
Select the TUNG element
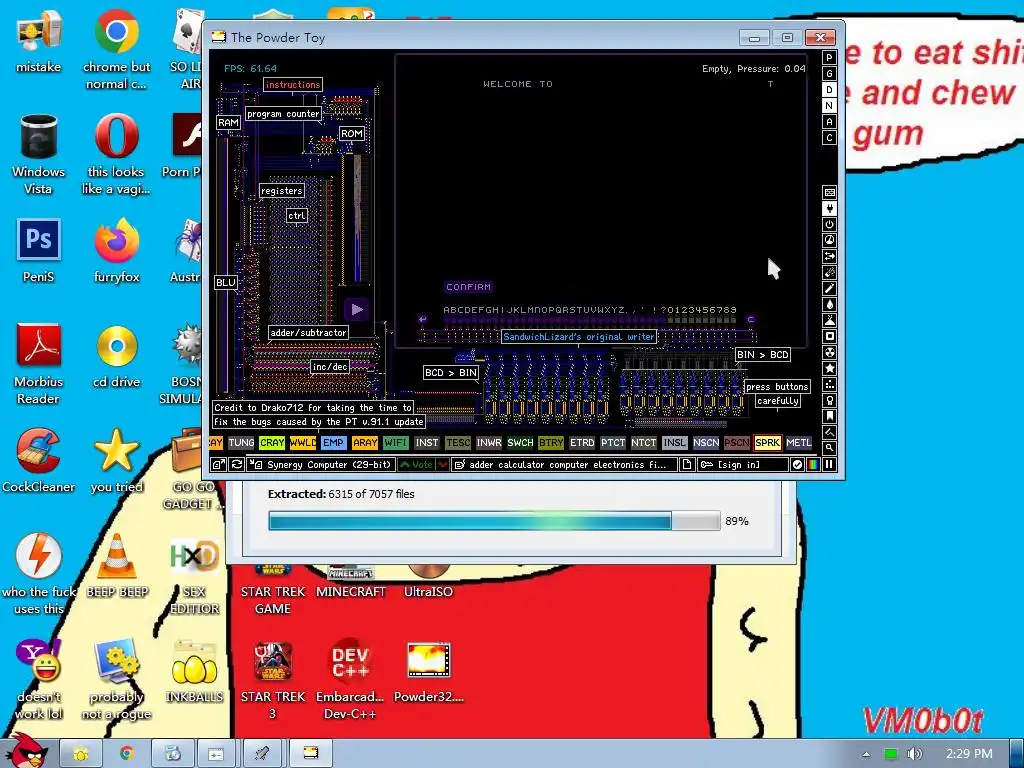(241, 443)
